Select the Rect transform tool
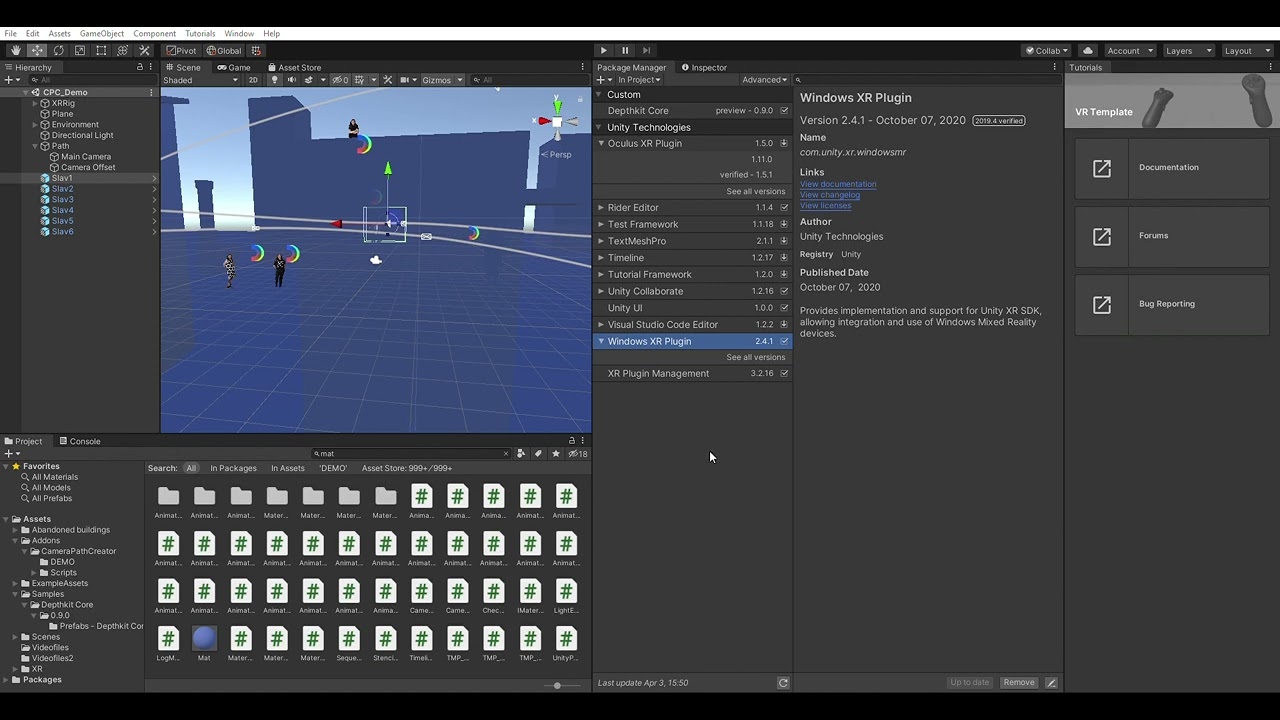 coord(101,51)
